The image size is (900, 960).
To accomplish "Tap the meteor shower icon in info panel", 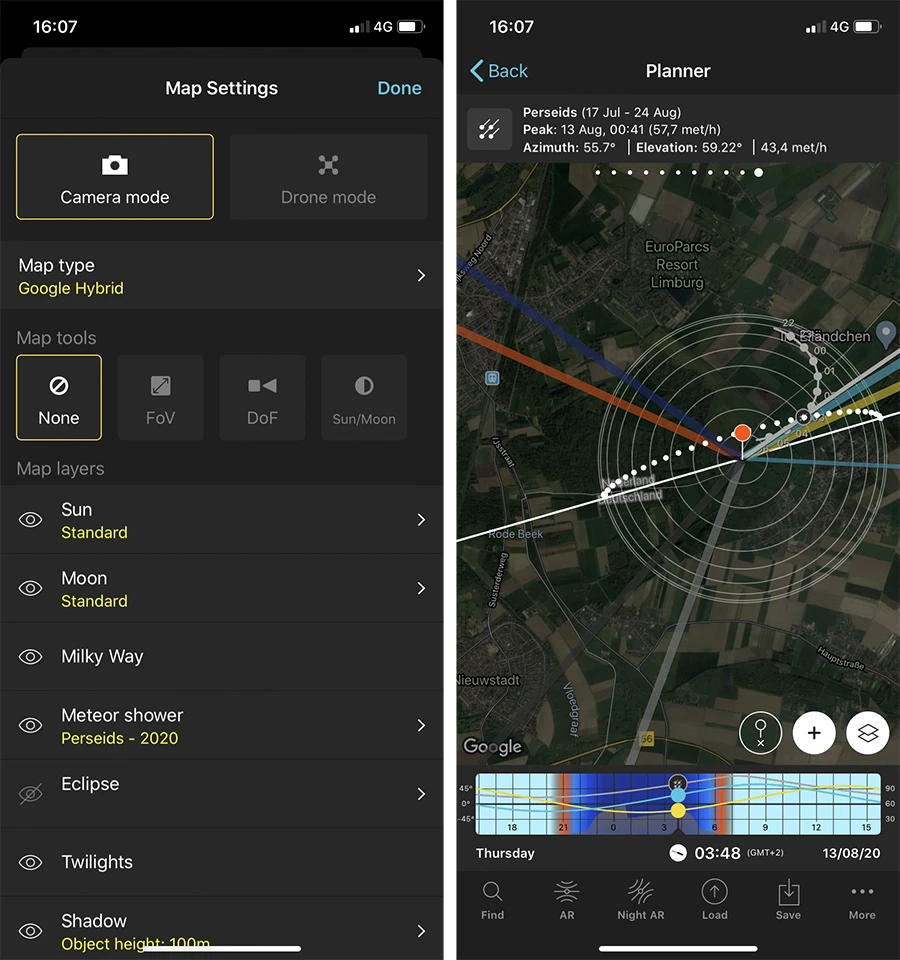I will coord(490,129).
